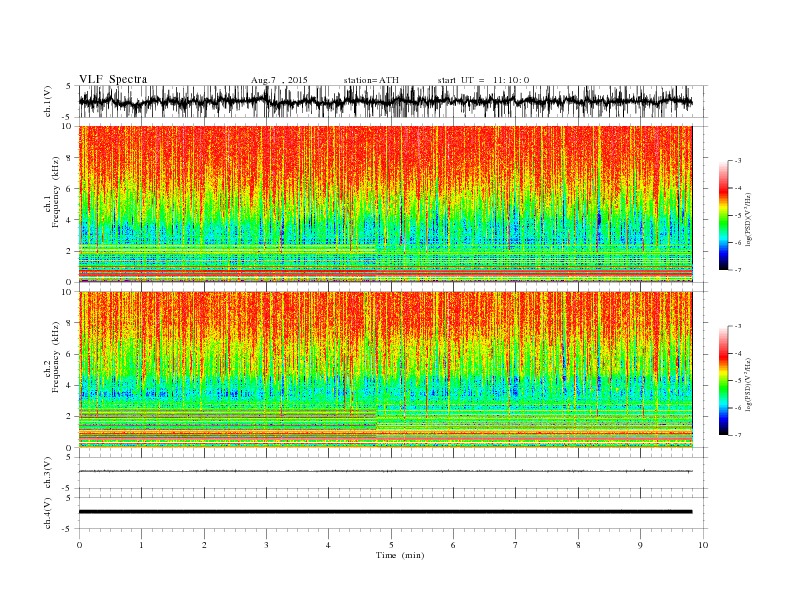This screenshot has height=612, width=792.
Task: Click time axis tick label "4"
Action: (x=328, y=545)
